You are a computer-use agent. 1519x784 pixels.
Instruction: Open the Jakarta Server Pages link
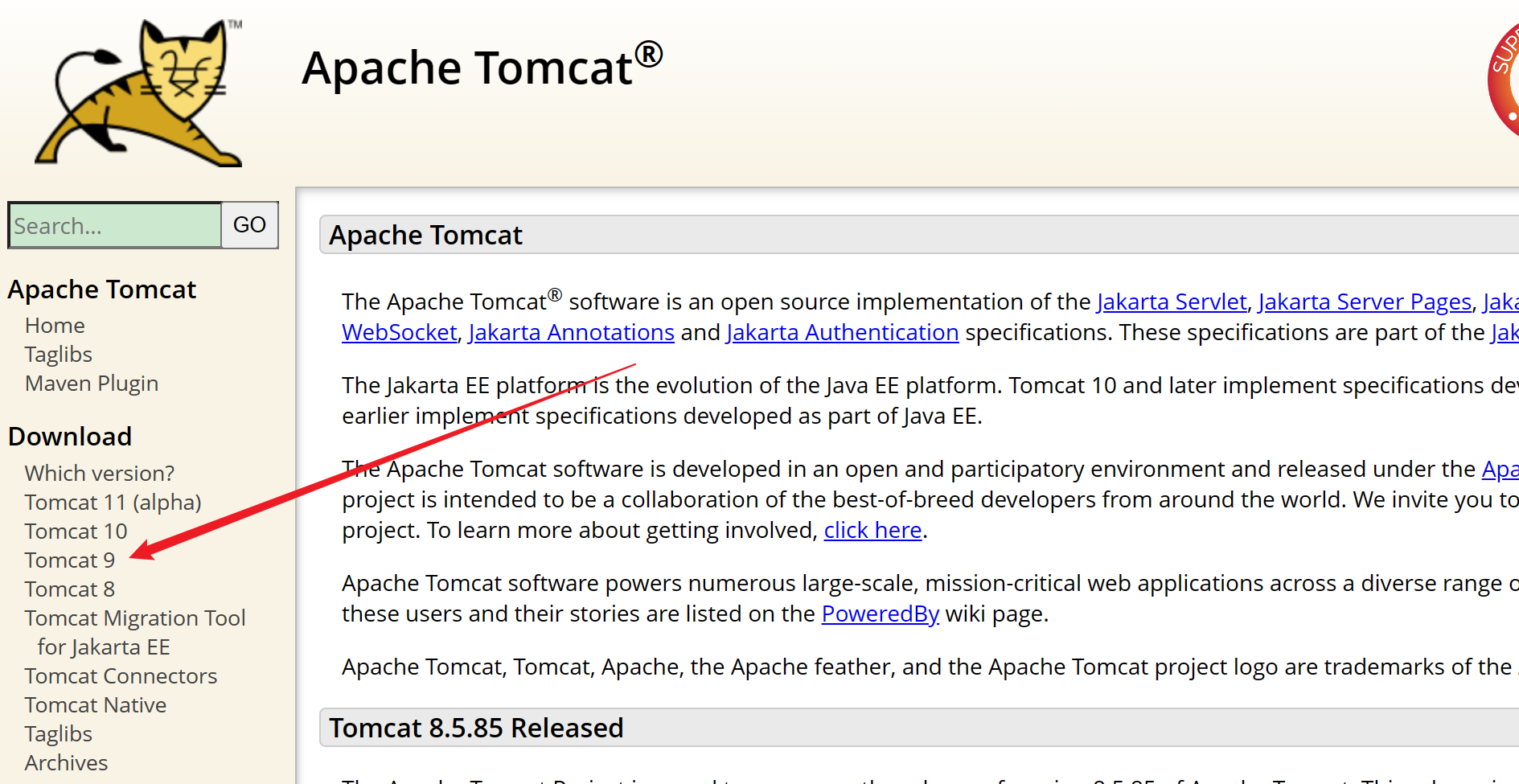click(1365, 302)
